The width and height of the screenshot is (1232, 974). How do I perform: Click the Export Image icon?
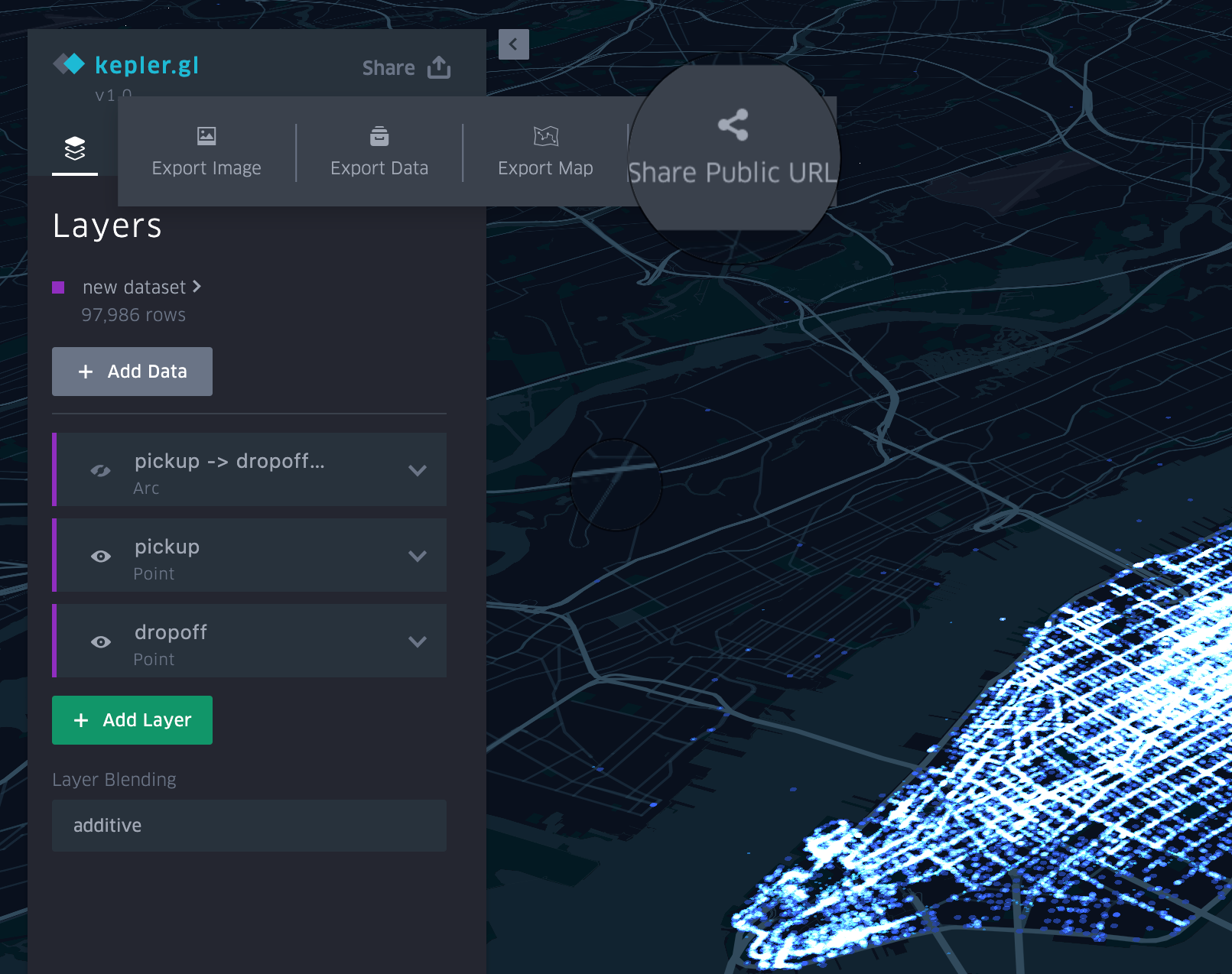tap(206, 136)
